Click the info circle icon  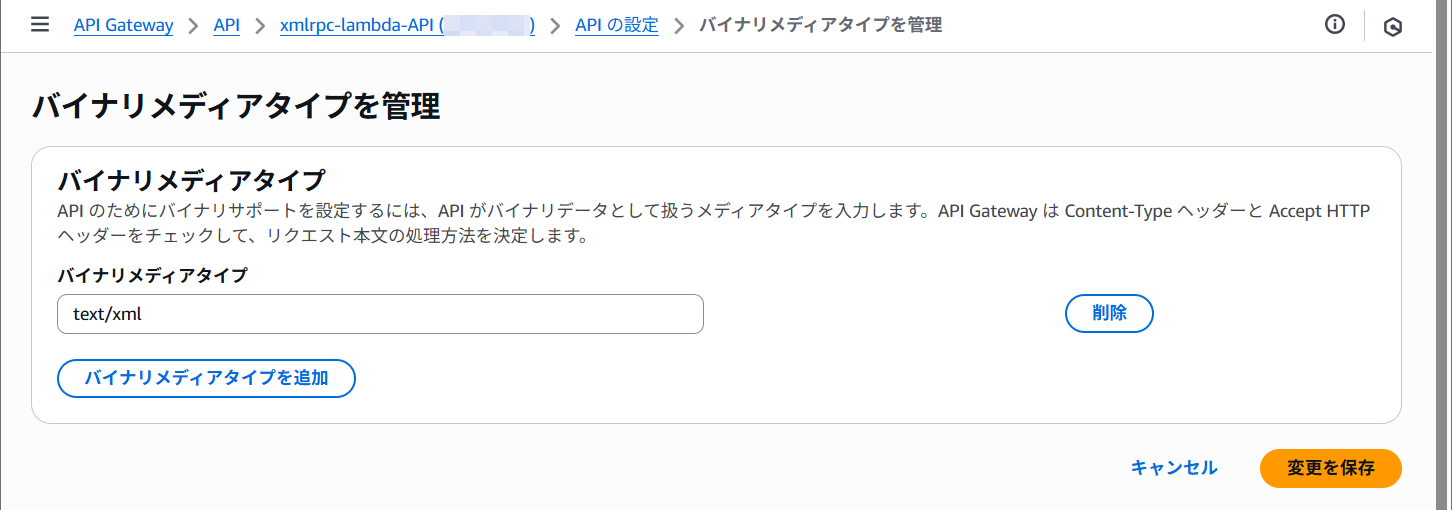coord(1334,25)
